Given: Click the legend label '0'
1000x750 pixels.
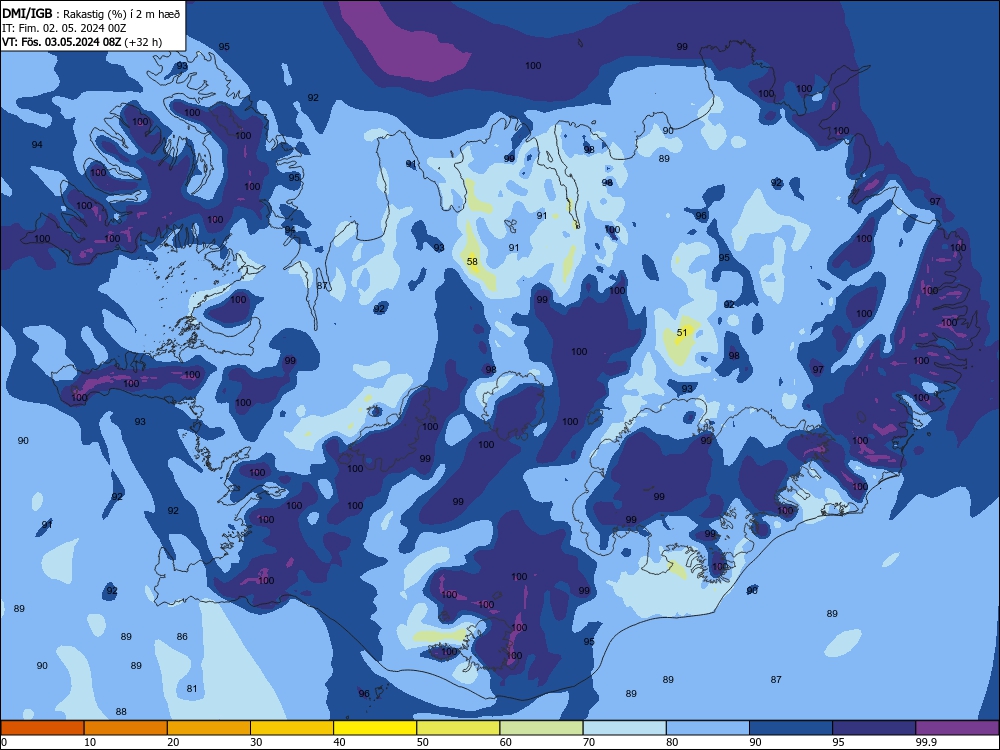Looking at the screenshot, I should click(4, 742).
